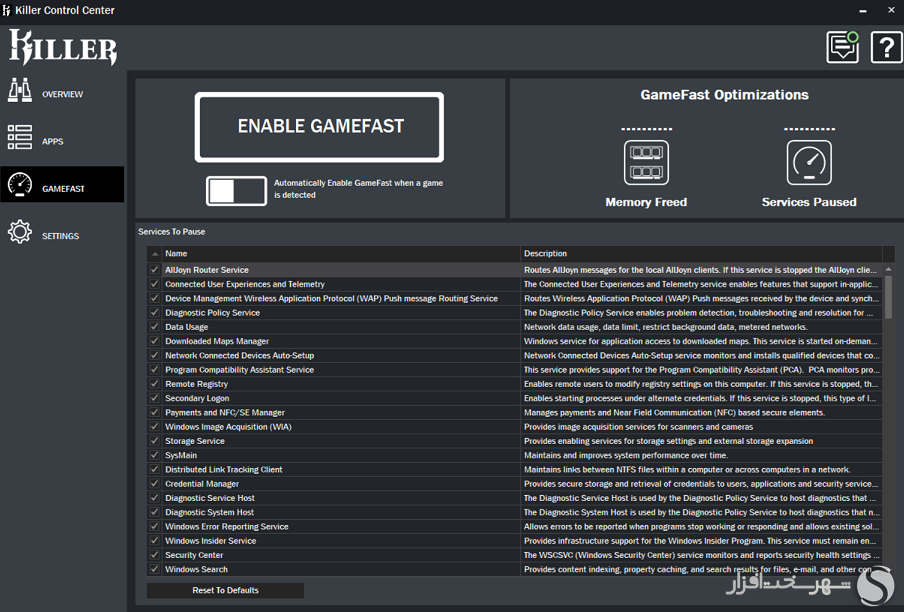Uncheck Windows Search checkbox
Image resolution: width=904 pixels, height=612 pixels.
[x=154, y=569]
